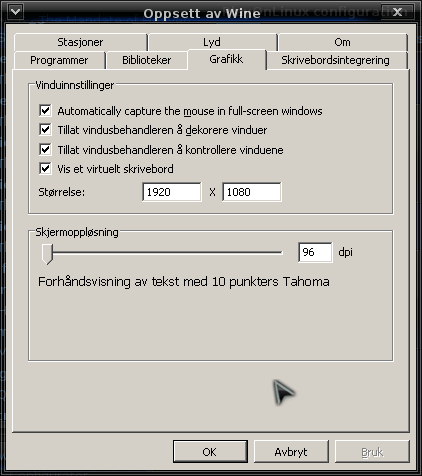Image resolution: width=422 pixels, height=476 pixels.
Task: Confirm settings with the OK button
Action: point(210,452)
